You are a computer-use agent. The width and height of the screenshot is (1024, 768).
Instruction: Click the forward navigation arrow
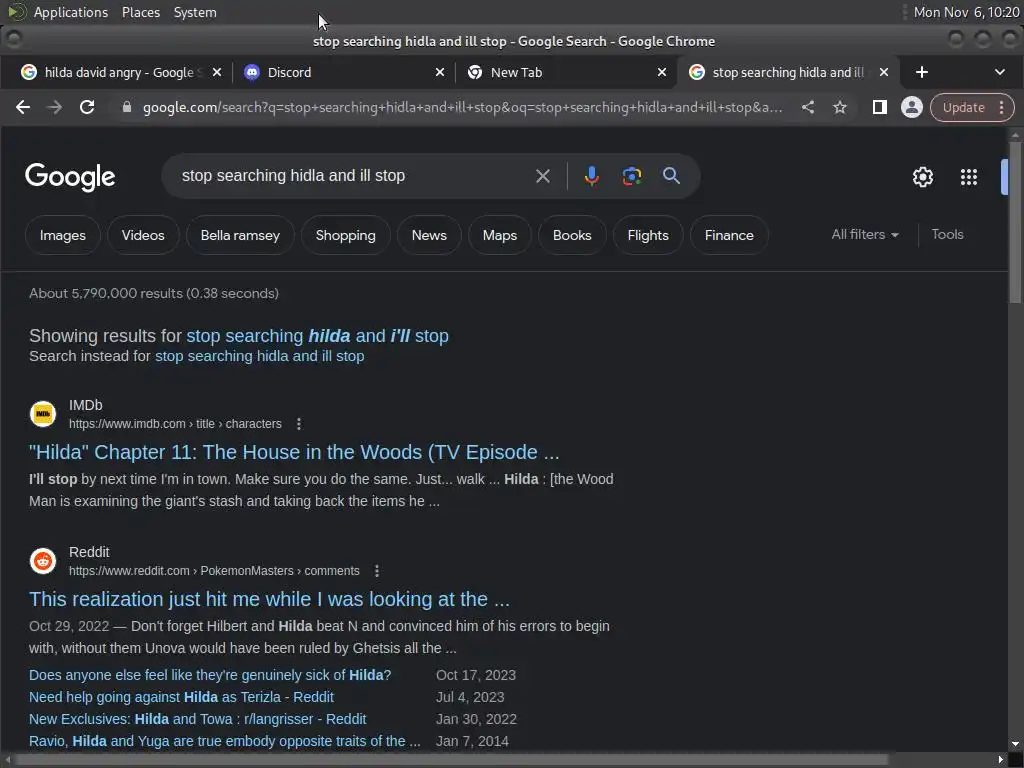[x=55, y=107]
